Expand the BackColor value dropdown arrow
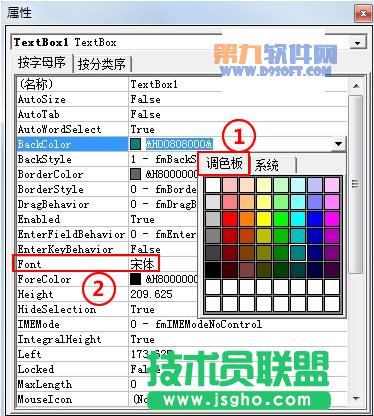The height and width of the screenshot is (416, 374). pos(338,144)
